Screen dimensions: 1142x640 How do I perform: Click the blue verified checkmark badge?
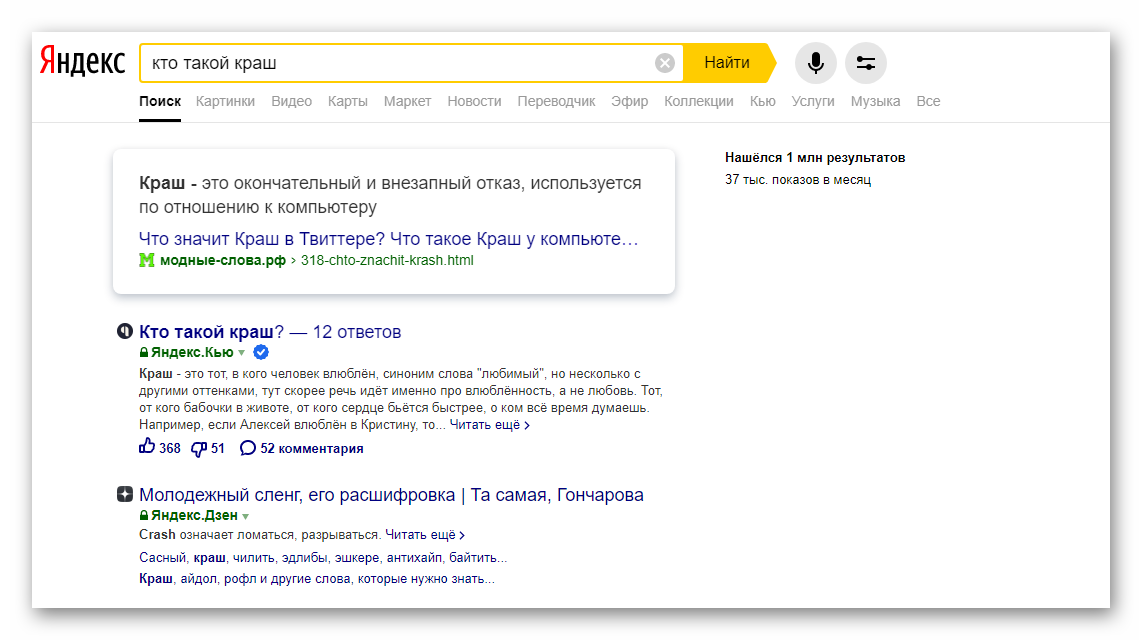(x=261, y=352)
